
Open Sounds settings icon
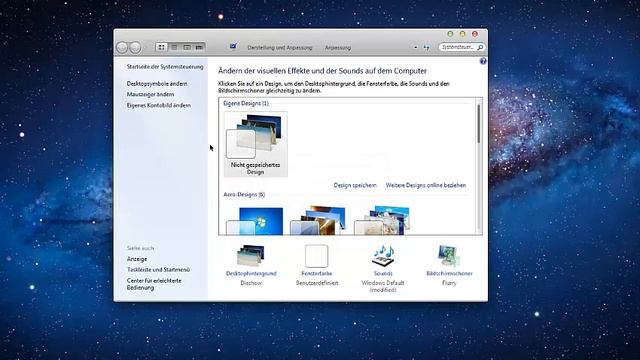pos(383,256)
